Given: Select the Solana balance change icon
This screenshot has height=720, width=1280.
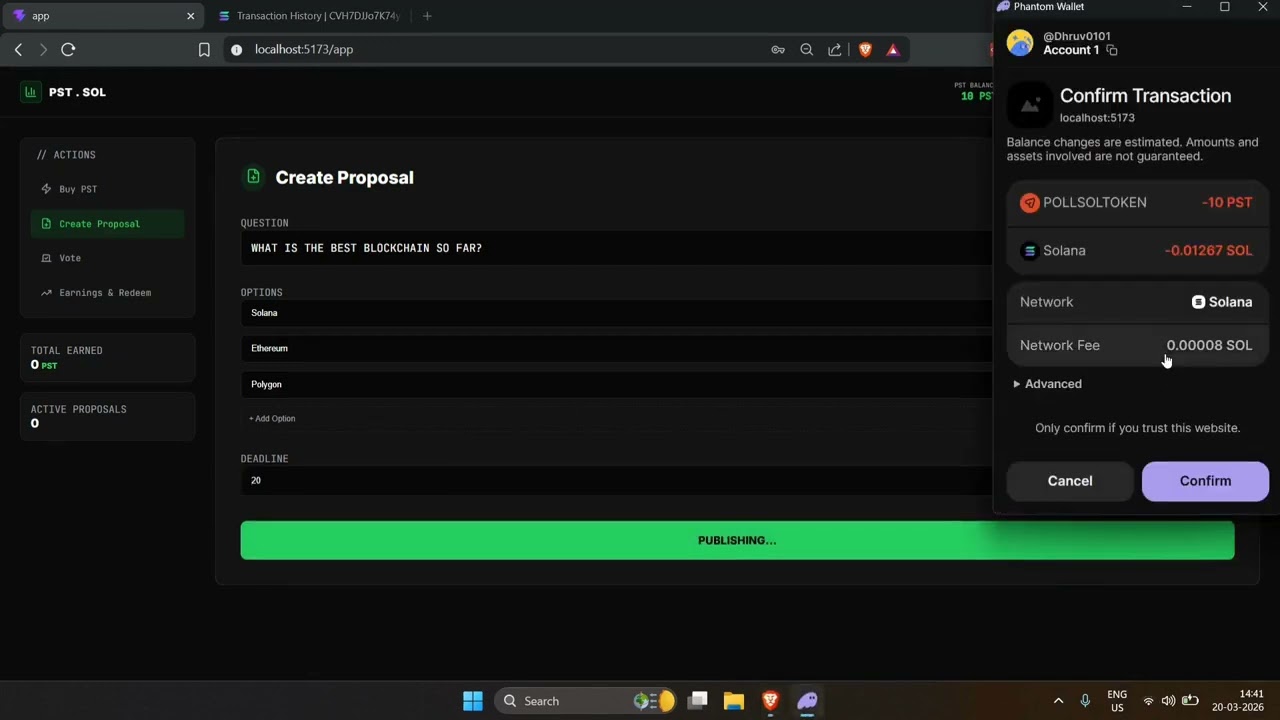Looking at the screenshot, I should click(x=1029, y=251).
